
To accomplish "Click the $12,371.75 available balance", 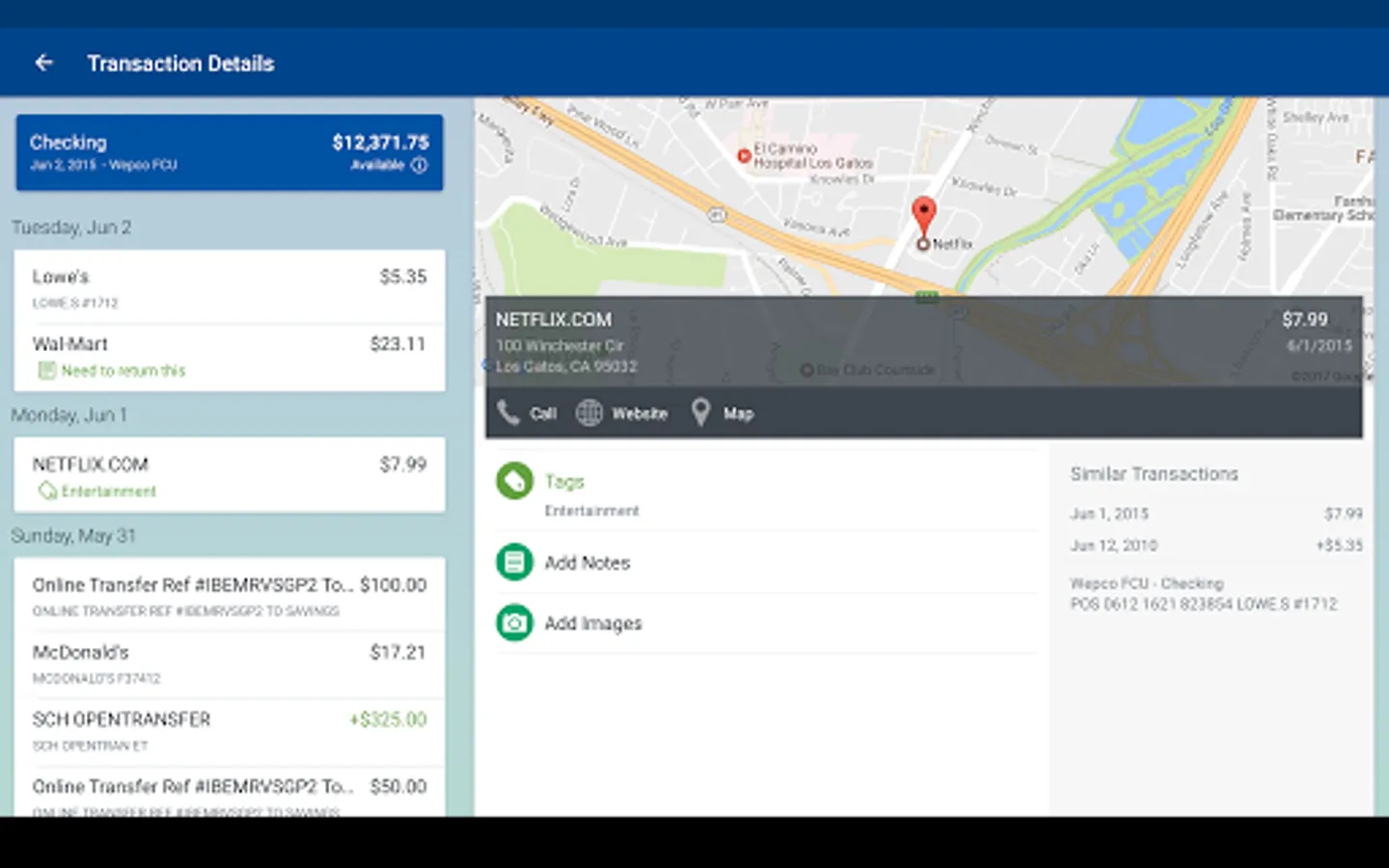I will [x=381, y=143].
